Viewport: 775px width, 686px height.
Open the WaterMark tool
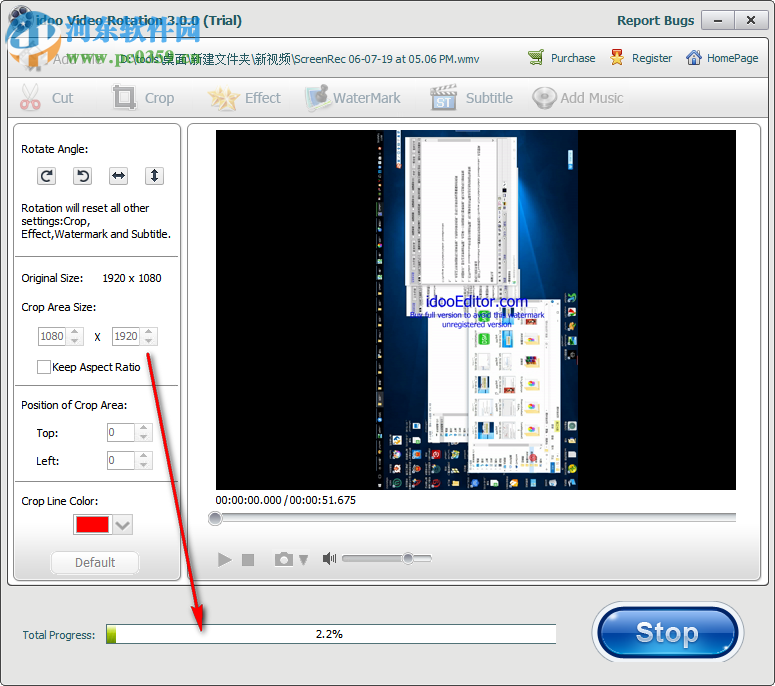317,97
